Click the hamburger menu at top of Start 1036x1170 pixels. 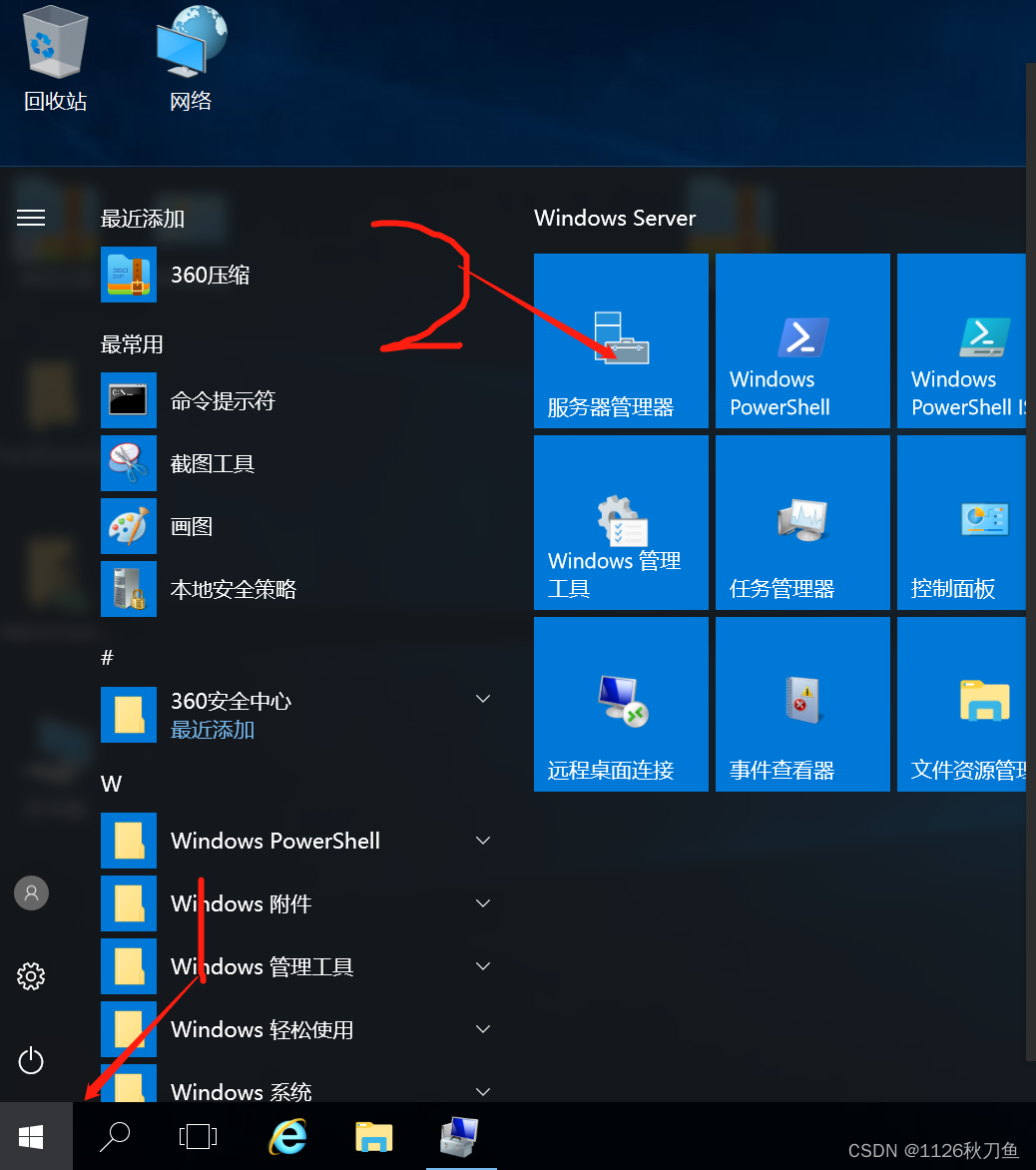pyautogui.click(x=31, y=218)
